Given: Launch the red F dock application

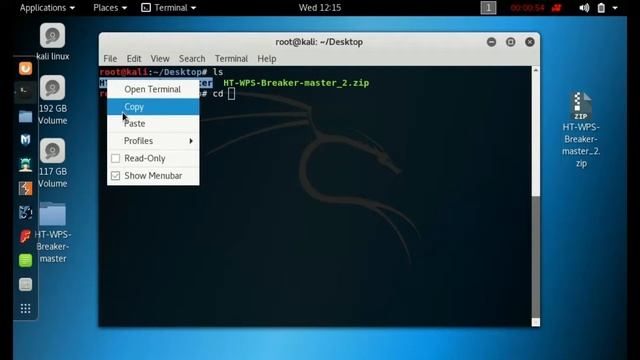Looking at the screenshot, I should [25, 236].
